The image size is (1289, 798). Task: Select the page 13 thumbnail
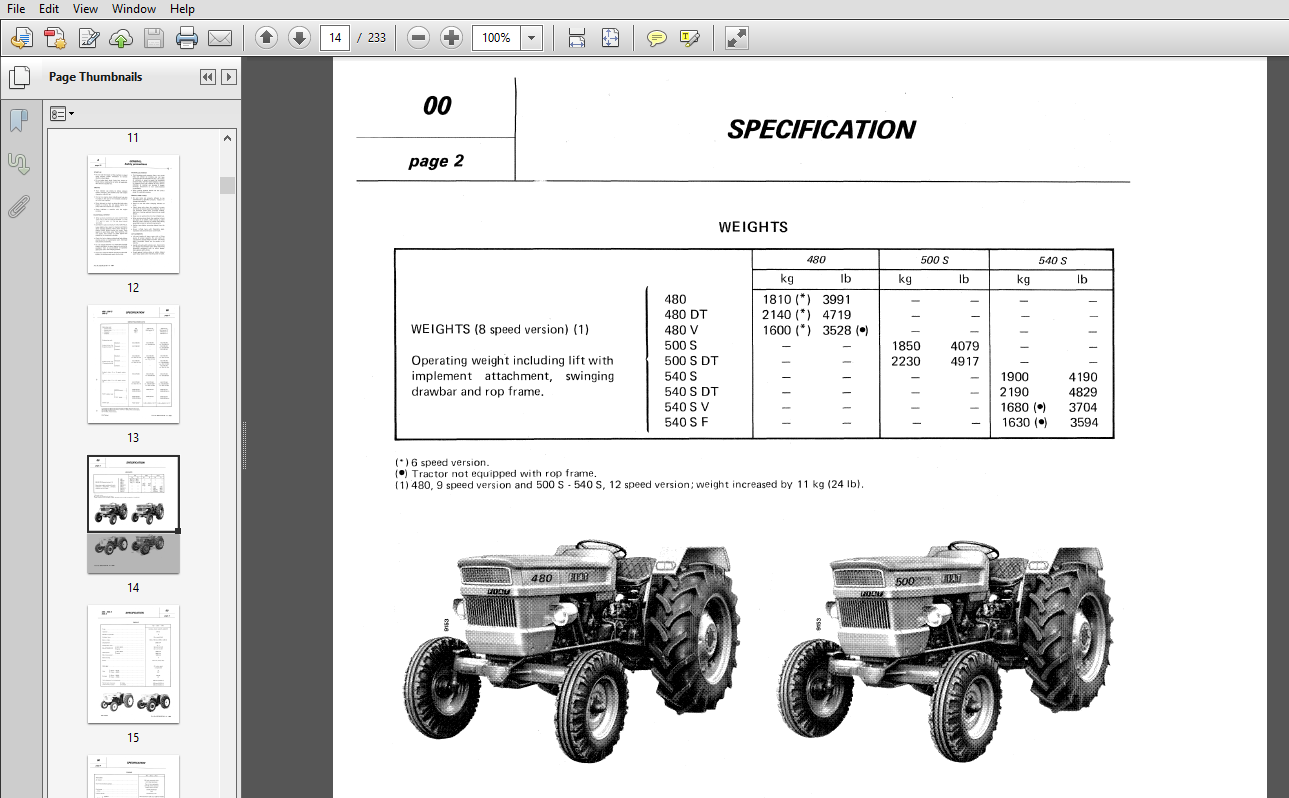pyautogui.click(x=133, y=364)
